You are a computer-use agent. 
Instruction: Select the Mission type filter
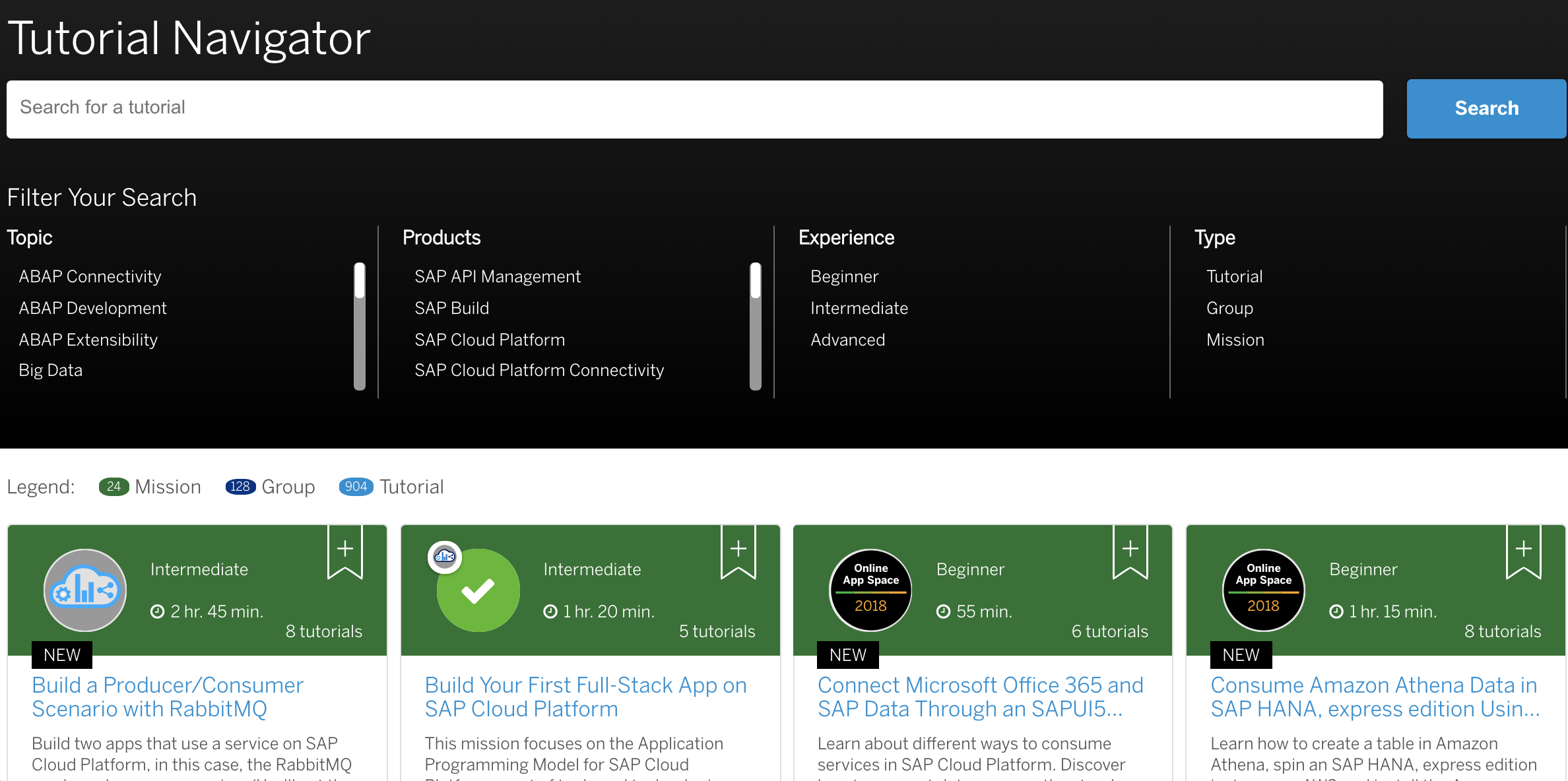[x=1235, y=340]
